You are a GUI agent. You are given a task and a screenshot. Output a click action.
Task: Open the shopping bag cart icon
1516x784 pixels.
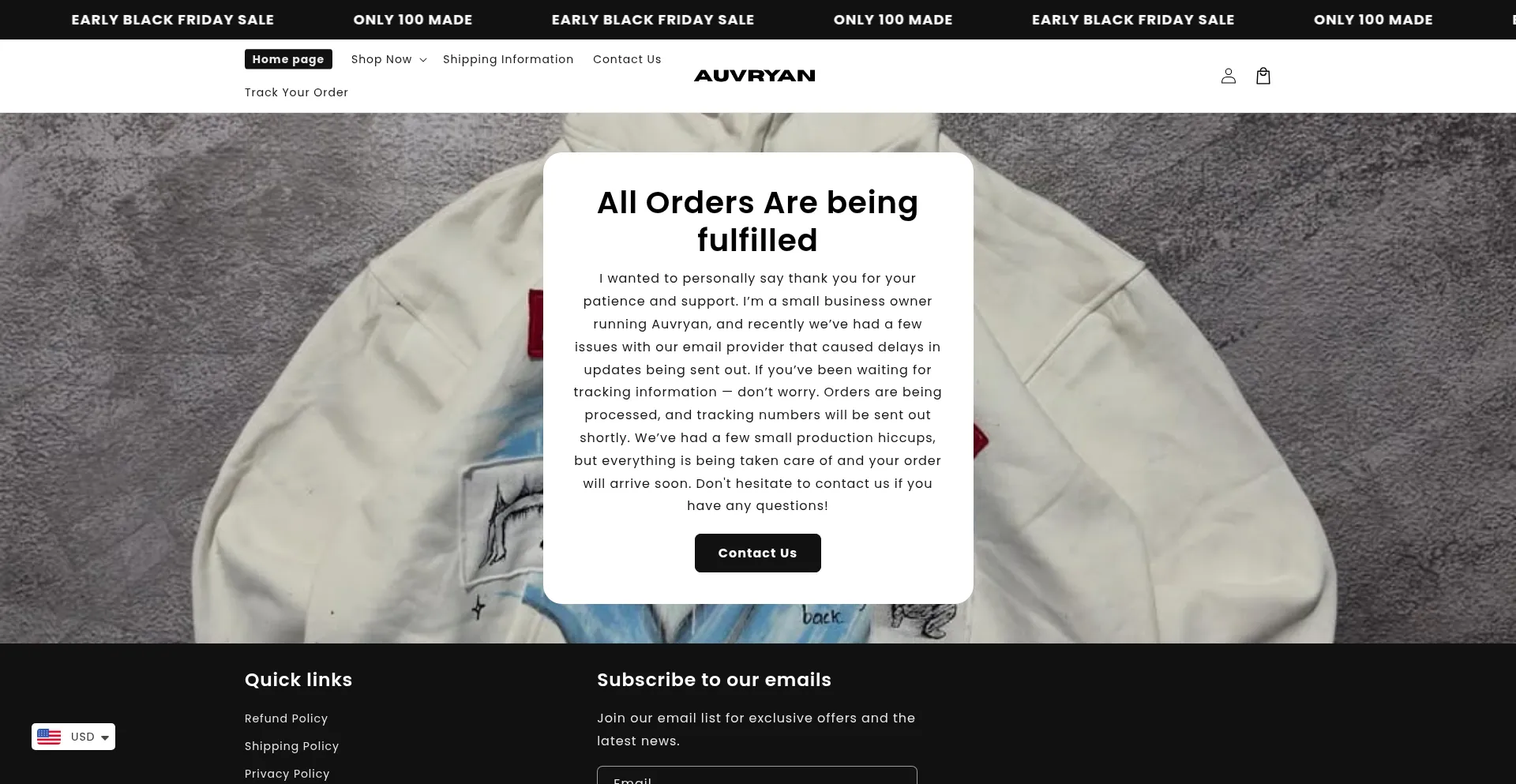click(x=1263, y=76)
